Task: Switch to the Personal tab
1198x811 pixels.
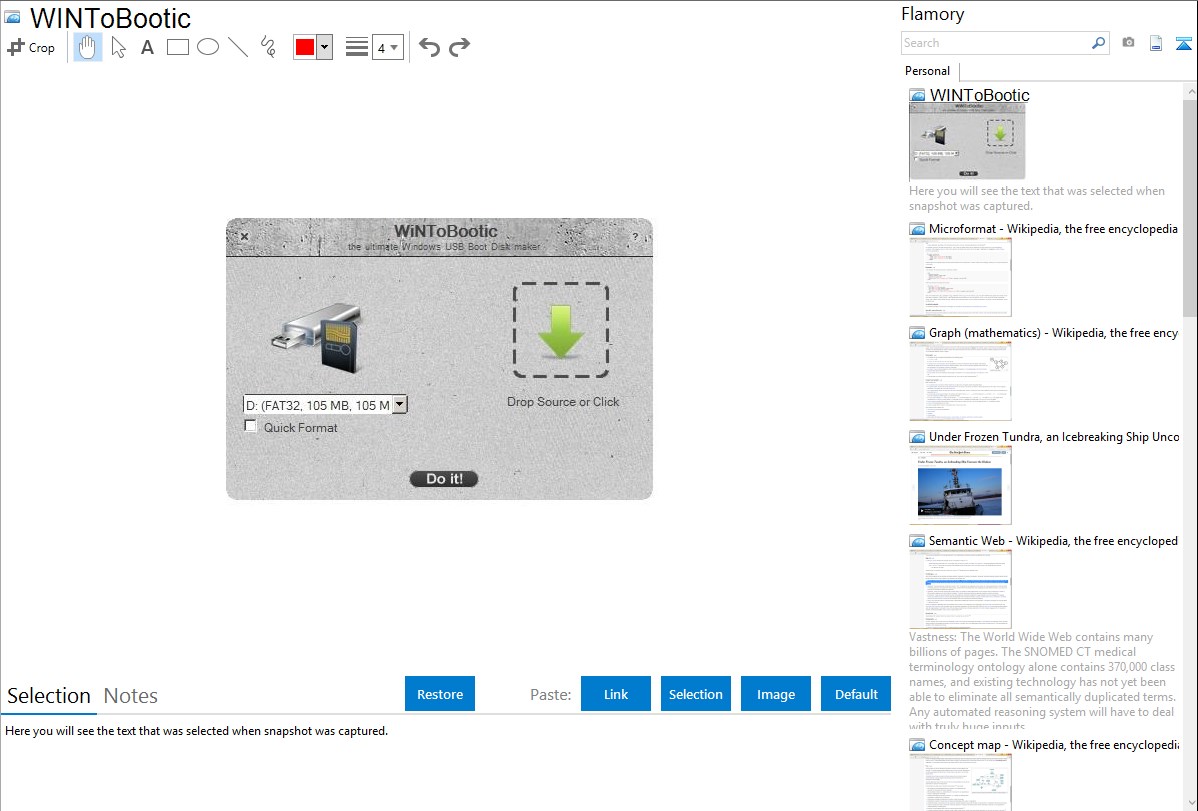Action: pos(927,71)
